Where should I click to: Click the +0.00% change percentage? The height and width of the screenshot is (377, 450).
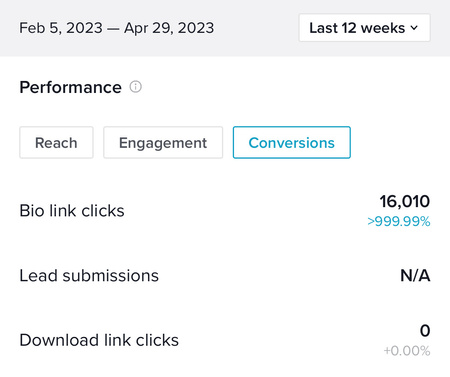click(407, 351)
